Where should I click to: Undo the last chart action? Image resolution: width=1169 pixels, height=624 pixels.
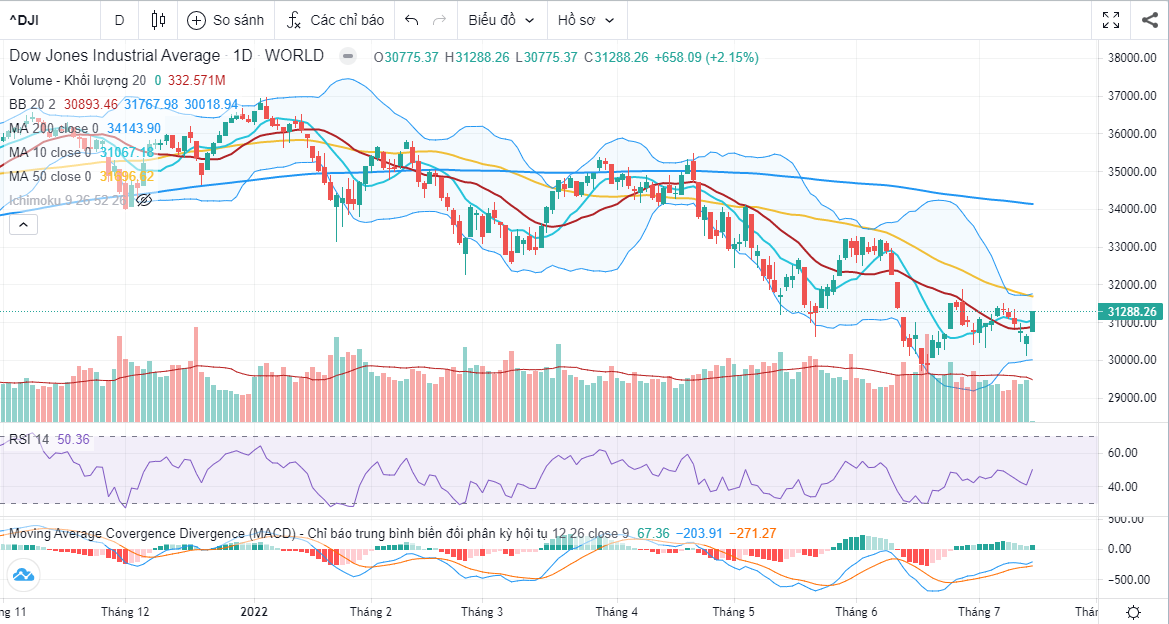tap(412, 20)
